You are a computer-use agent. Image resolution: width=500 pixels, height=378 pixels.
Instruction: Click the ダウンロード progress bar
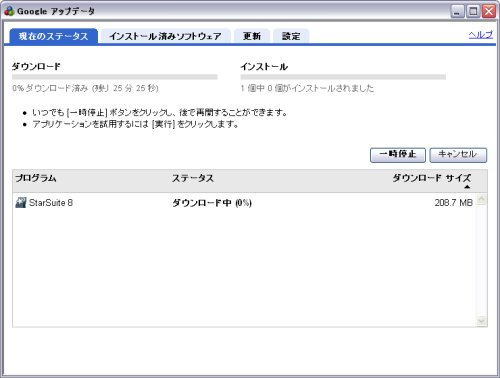tap(115, 77)
